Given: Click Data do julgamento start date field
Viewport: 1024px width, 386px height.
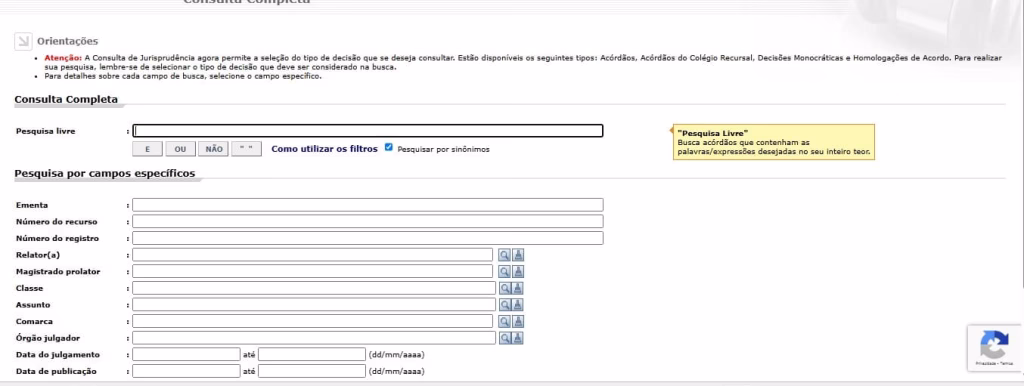Looking at the screenshot, I should 187,355.
